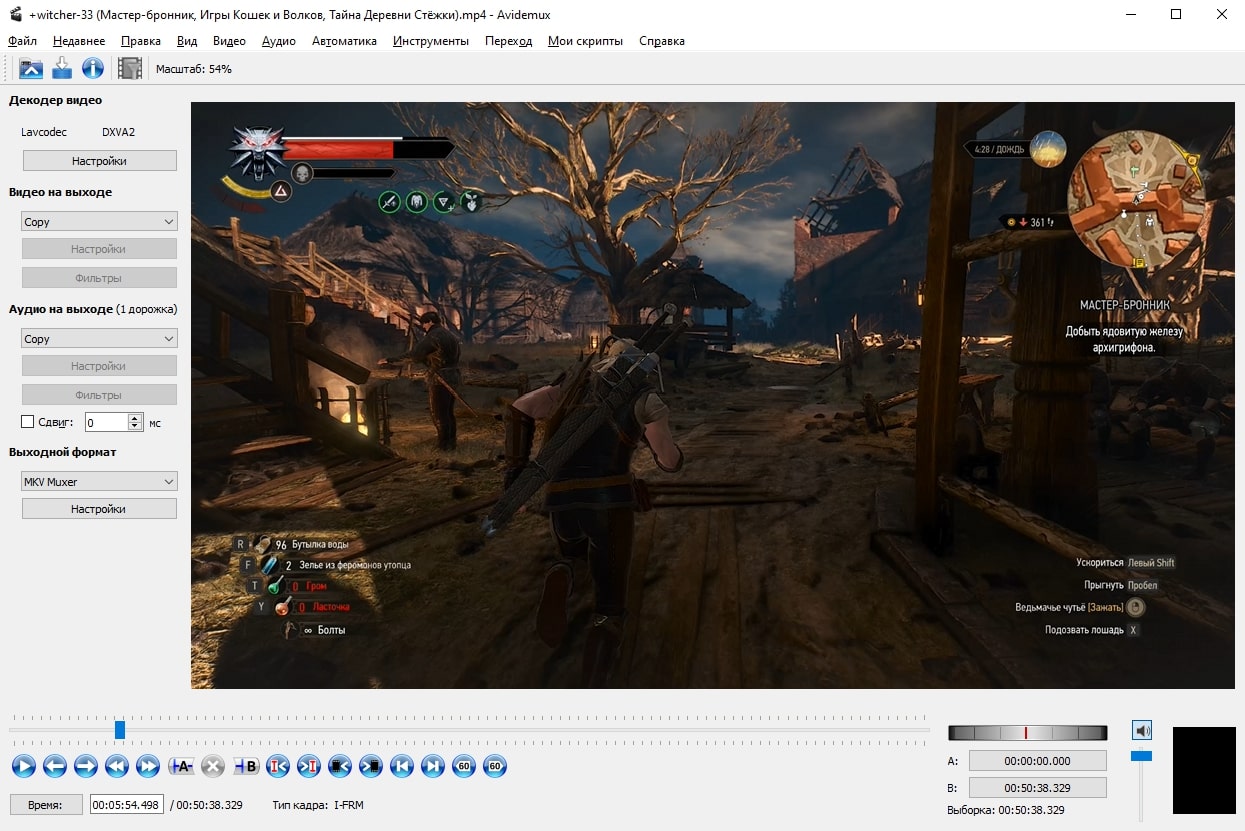The image size is (1245, 831).
Task: Click the Lavcodec decoder label
Action: [x=43, y=132]
